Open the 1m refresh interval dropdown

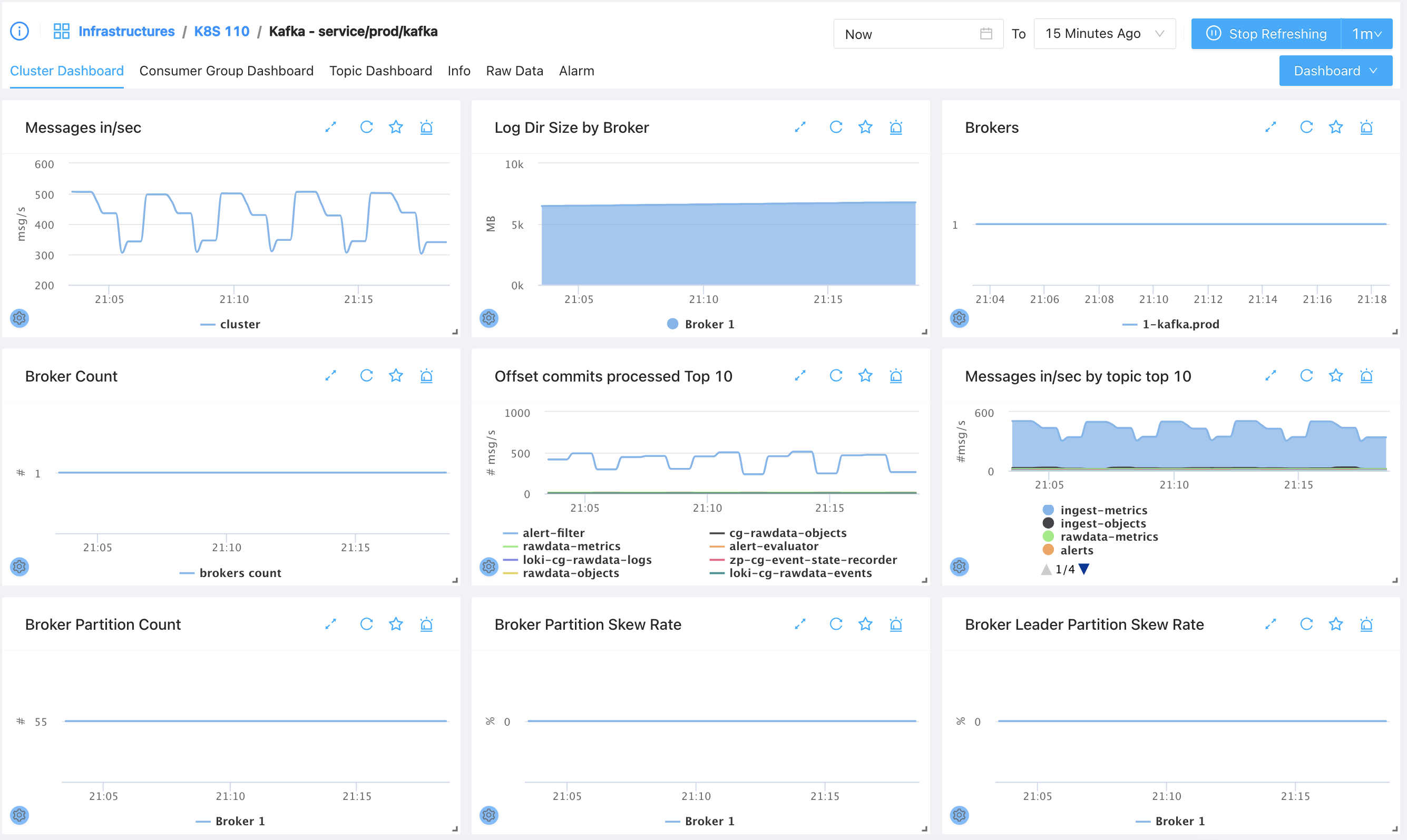1366,34
